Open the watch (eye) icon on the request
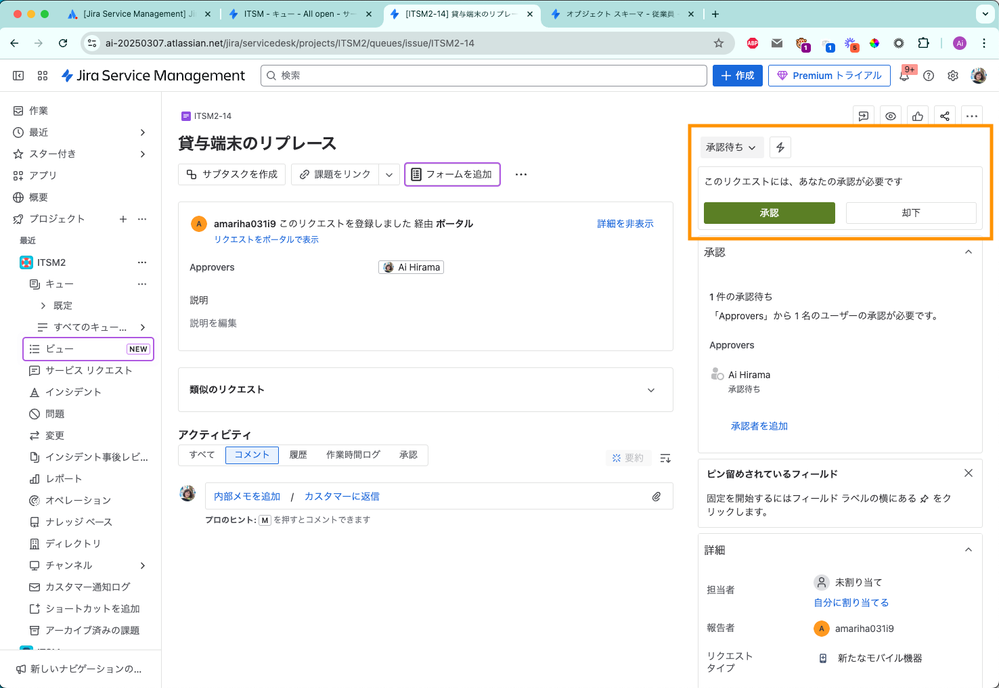This screenshot has height=688, width=999. (890, 115)
